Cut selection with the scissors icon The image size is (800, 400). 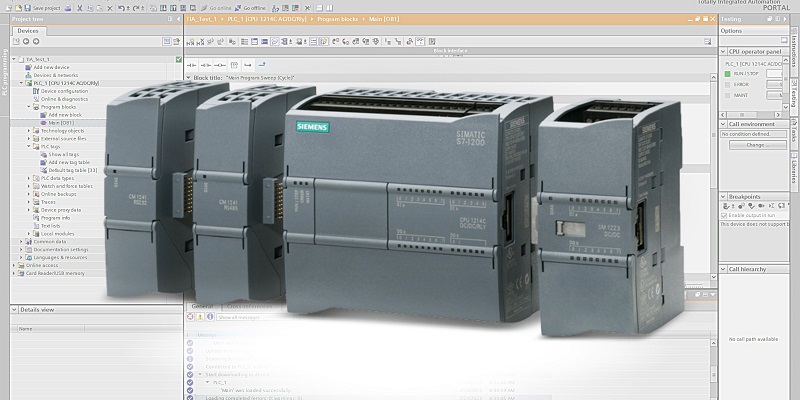point(80,8)
